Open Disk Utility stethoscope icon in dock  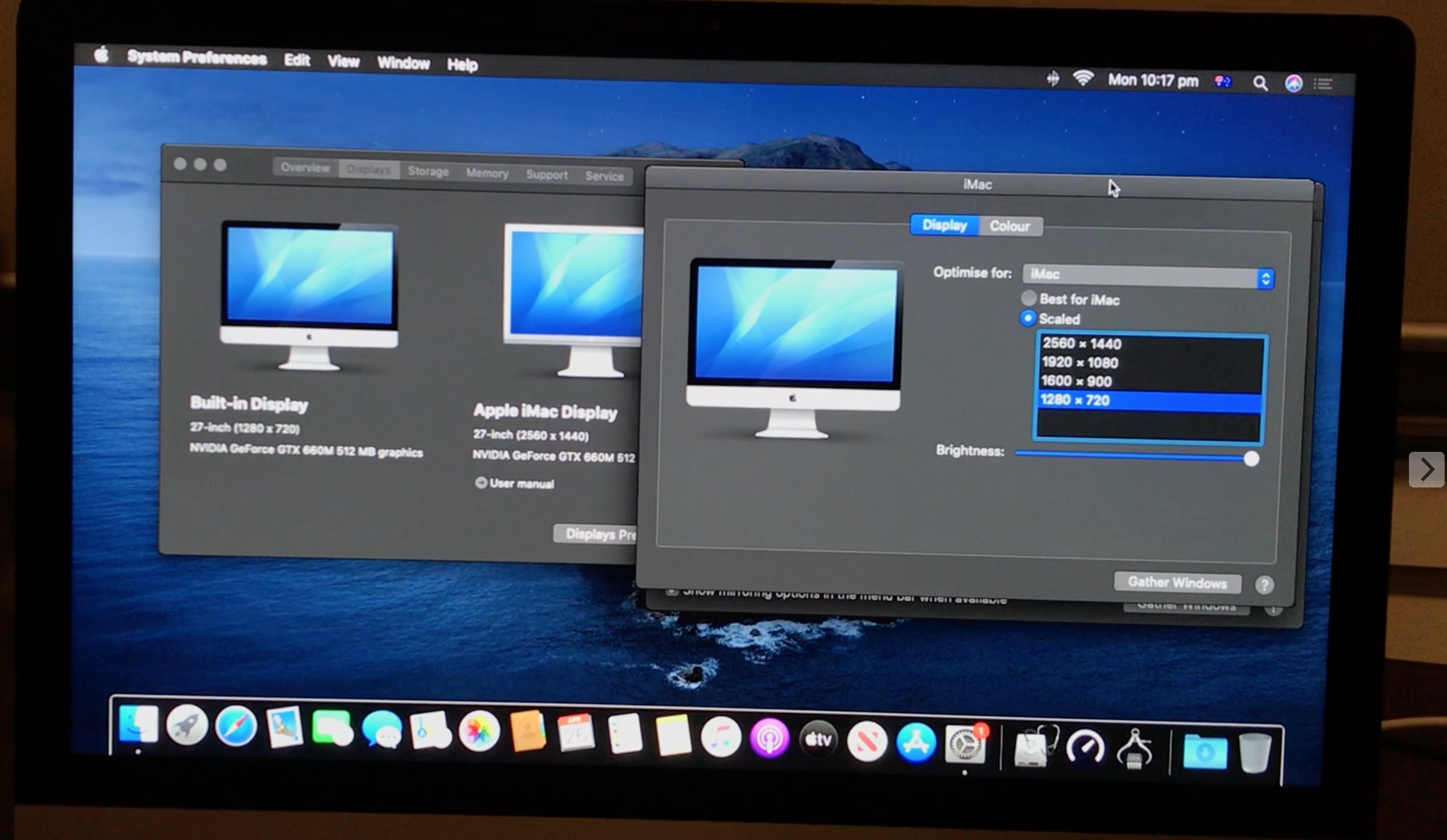1036,747
